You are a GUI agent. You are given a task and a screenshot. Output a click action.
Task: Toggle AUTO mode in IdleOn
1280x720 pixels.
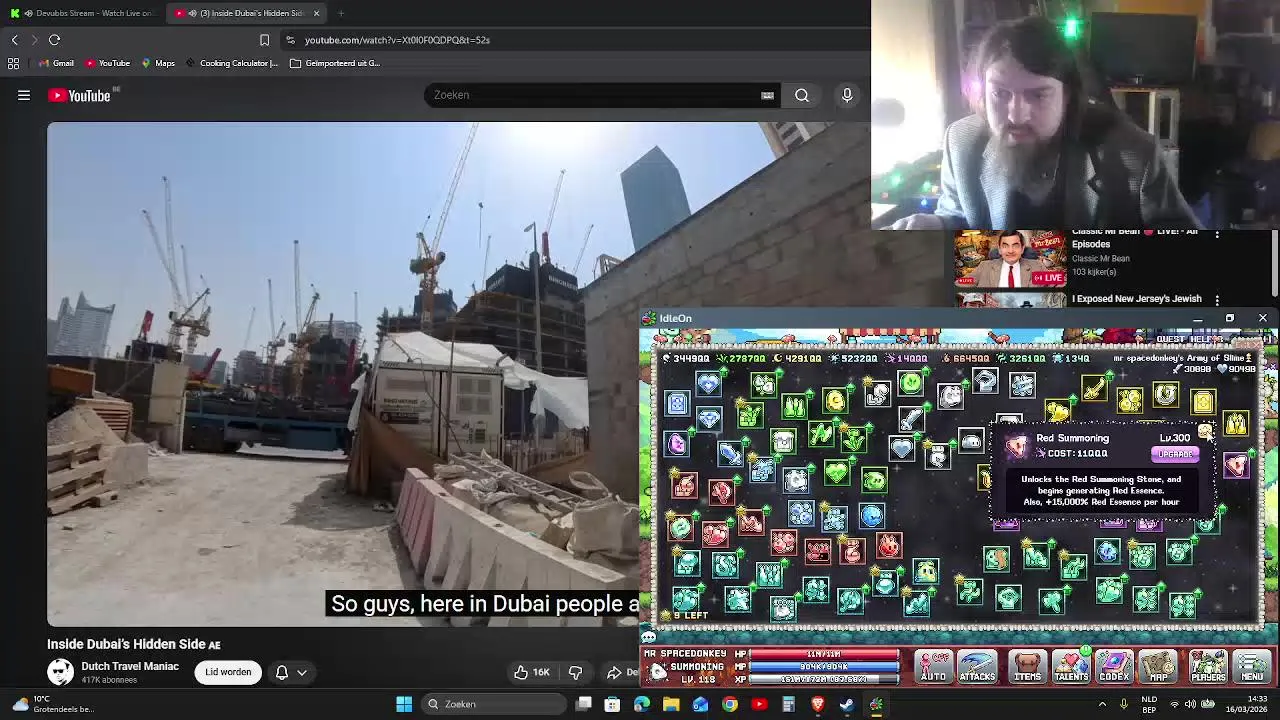pos(933,667)
